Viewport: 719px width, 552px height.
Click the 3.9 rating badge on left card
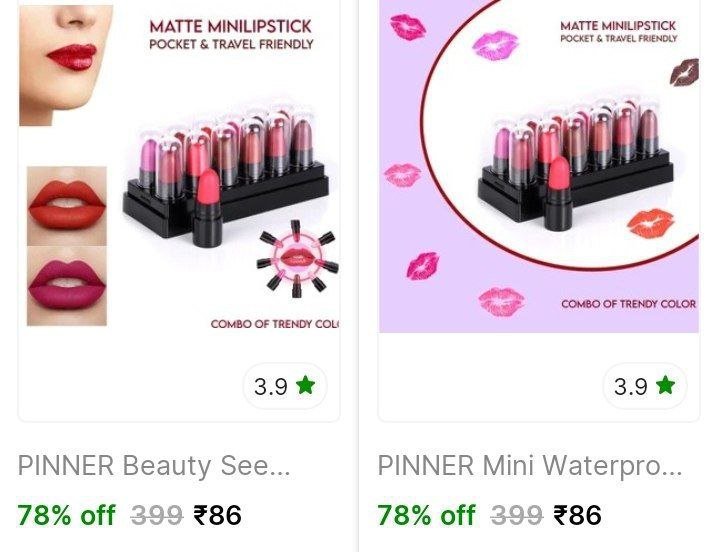click(285, 386)
